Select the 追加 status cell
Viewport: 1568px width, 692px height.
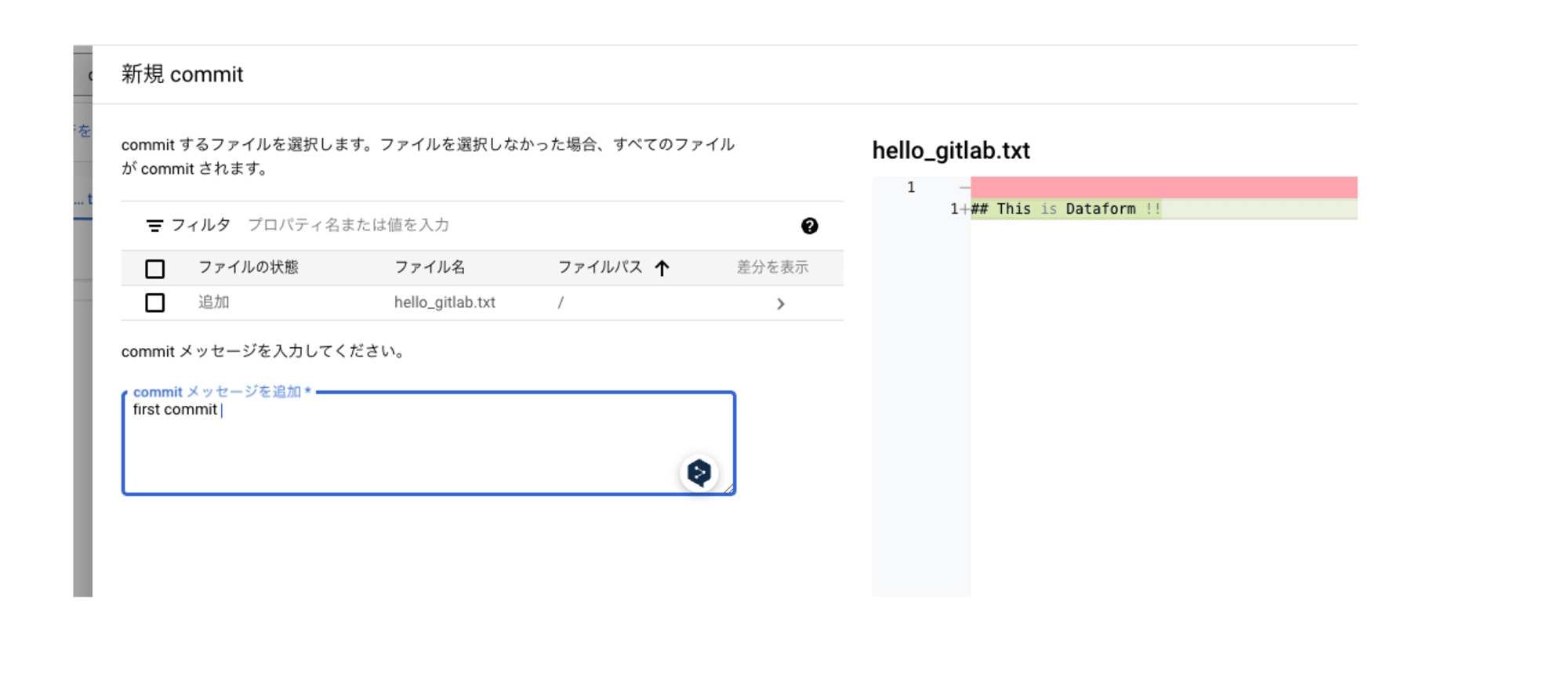213,303
